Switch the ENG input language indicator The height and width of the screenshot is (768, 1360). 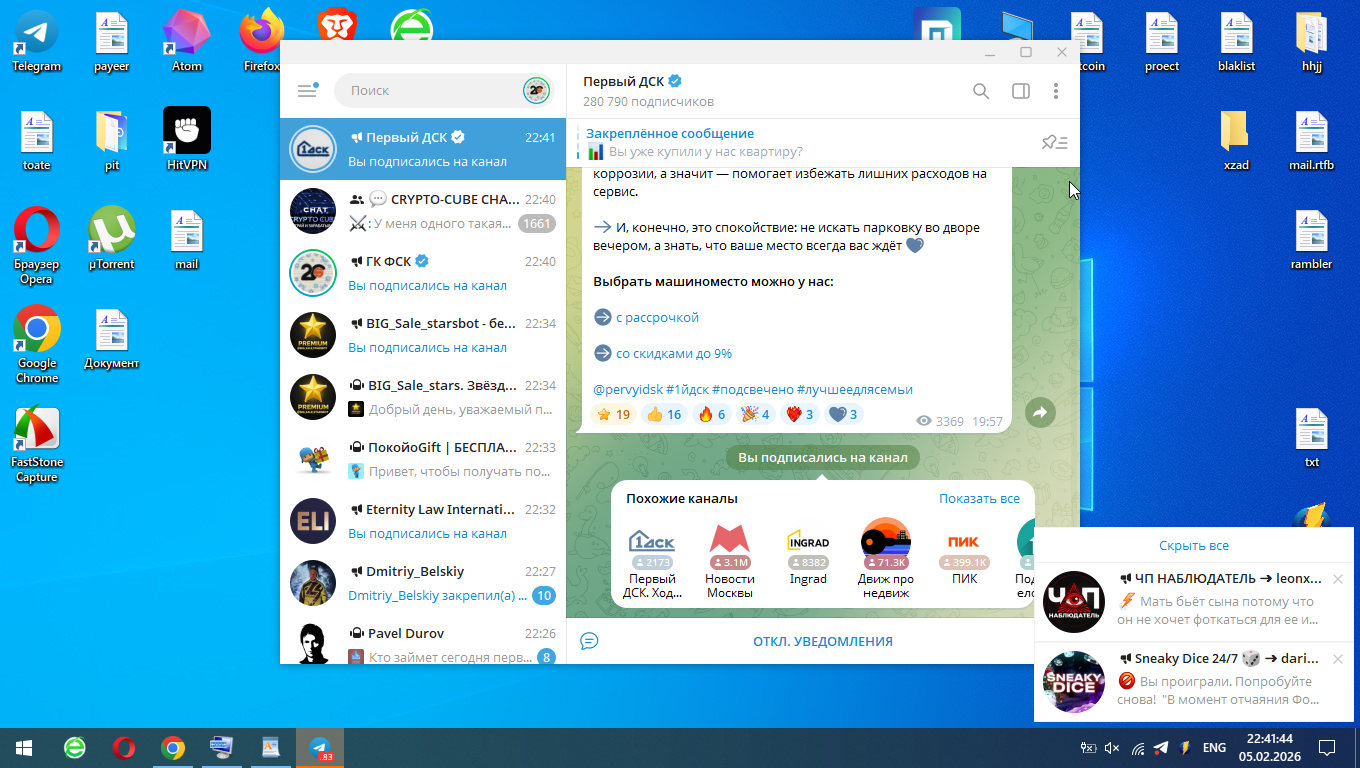[x=1214, y=747]
